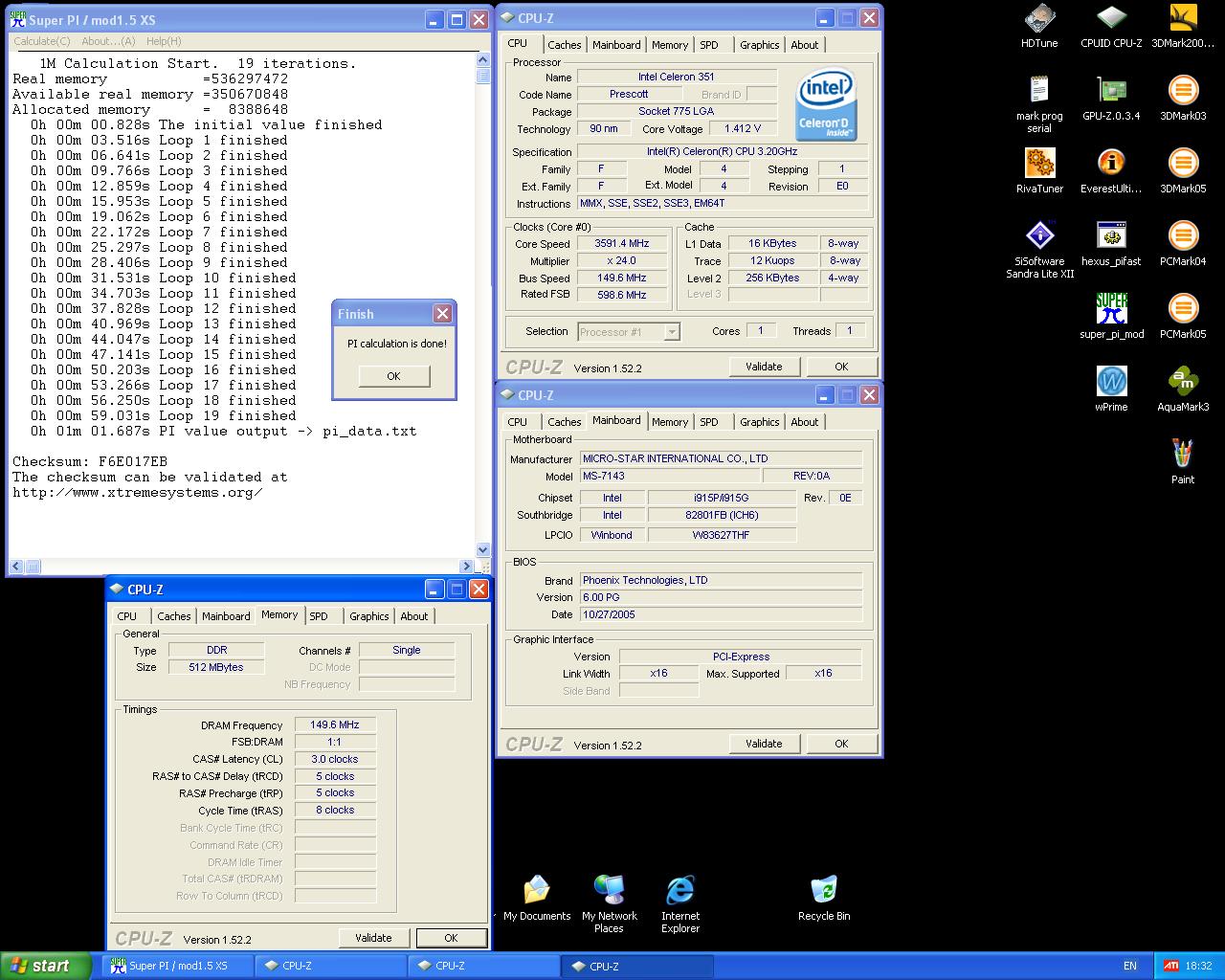Launch the PCMark04 desktop shortcut

[x=1183, y=244]
